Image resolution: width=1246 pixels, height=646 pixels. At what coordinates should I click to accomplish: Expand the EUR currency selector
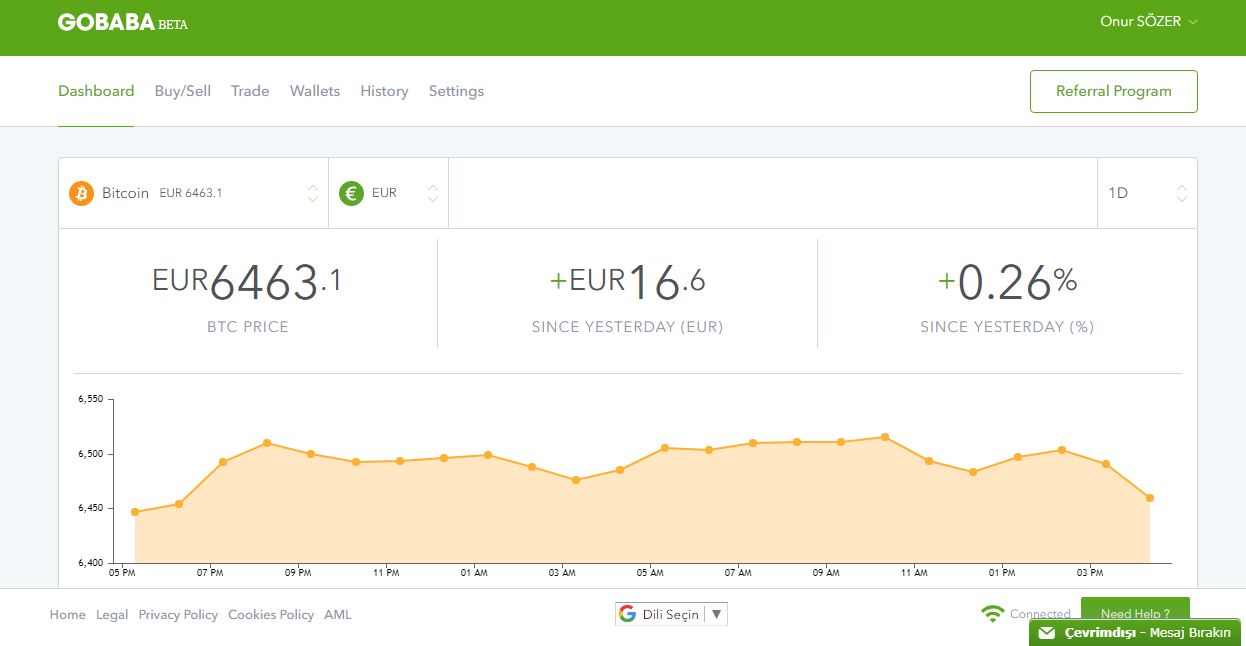(x=388, y=193)
